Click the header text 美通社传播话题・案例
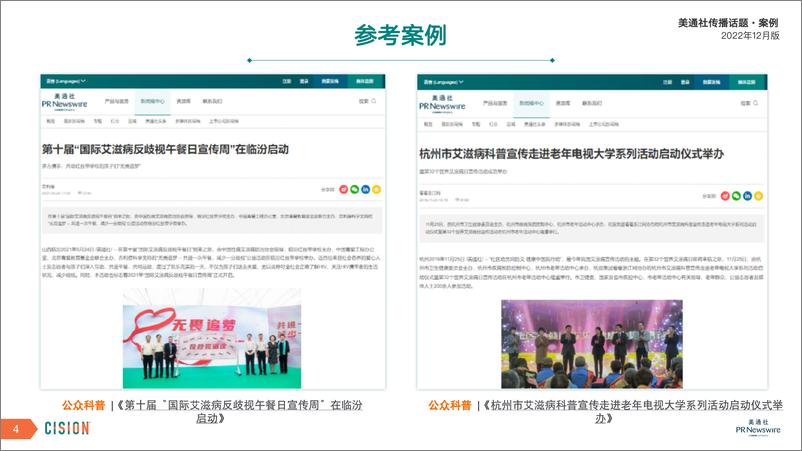The image size is (802, 451). tap(728, 23)
